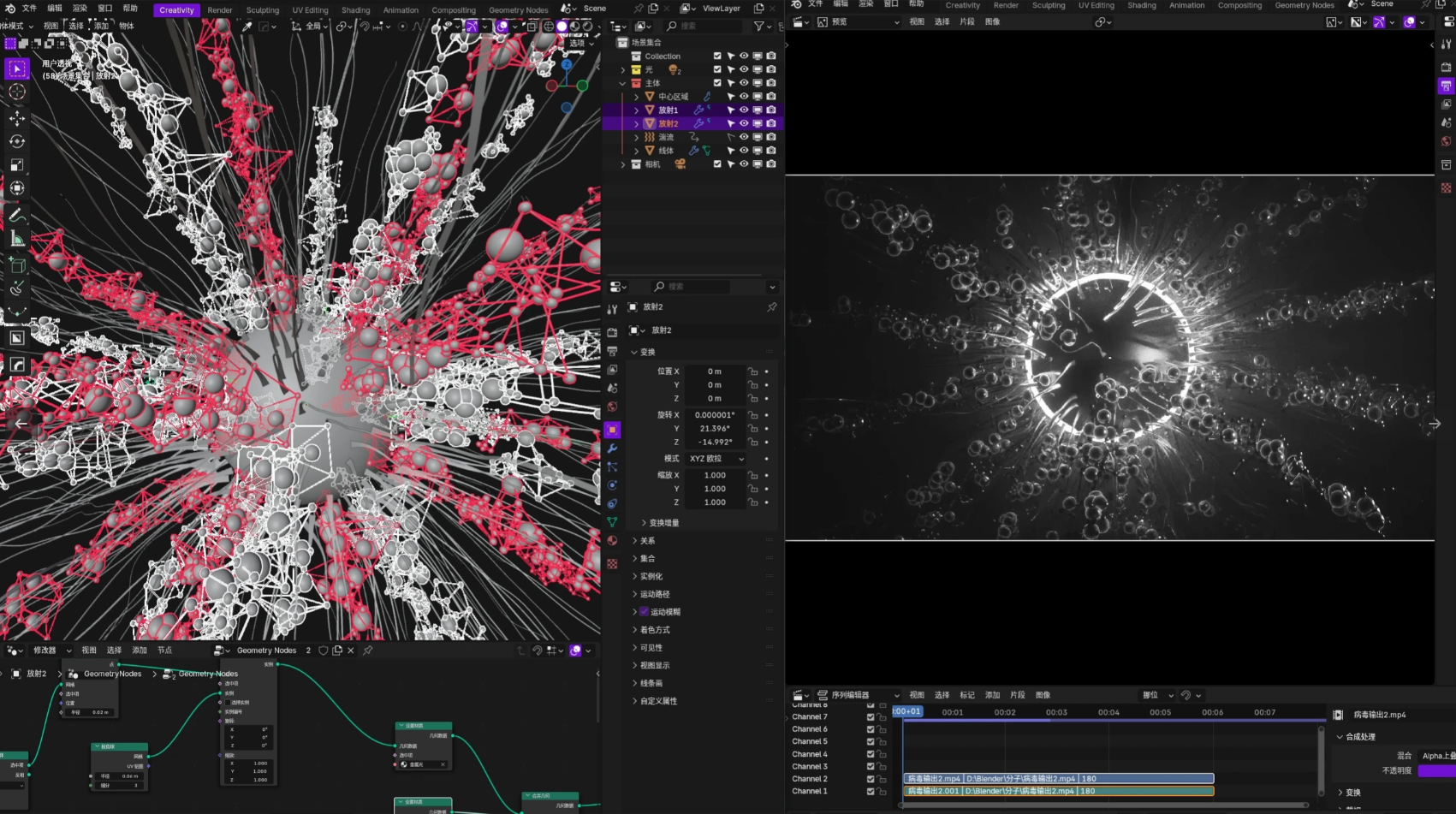The height and width of the screenshot is (814, 1456).
Task: Open the Render properties tab
Action: (x=612, y=332)
